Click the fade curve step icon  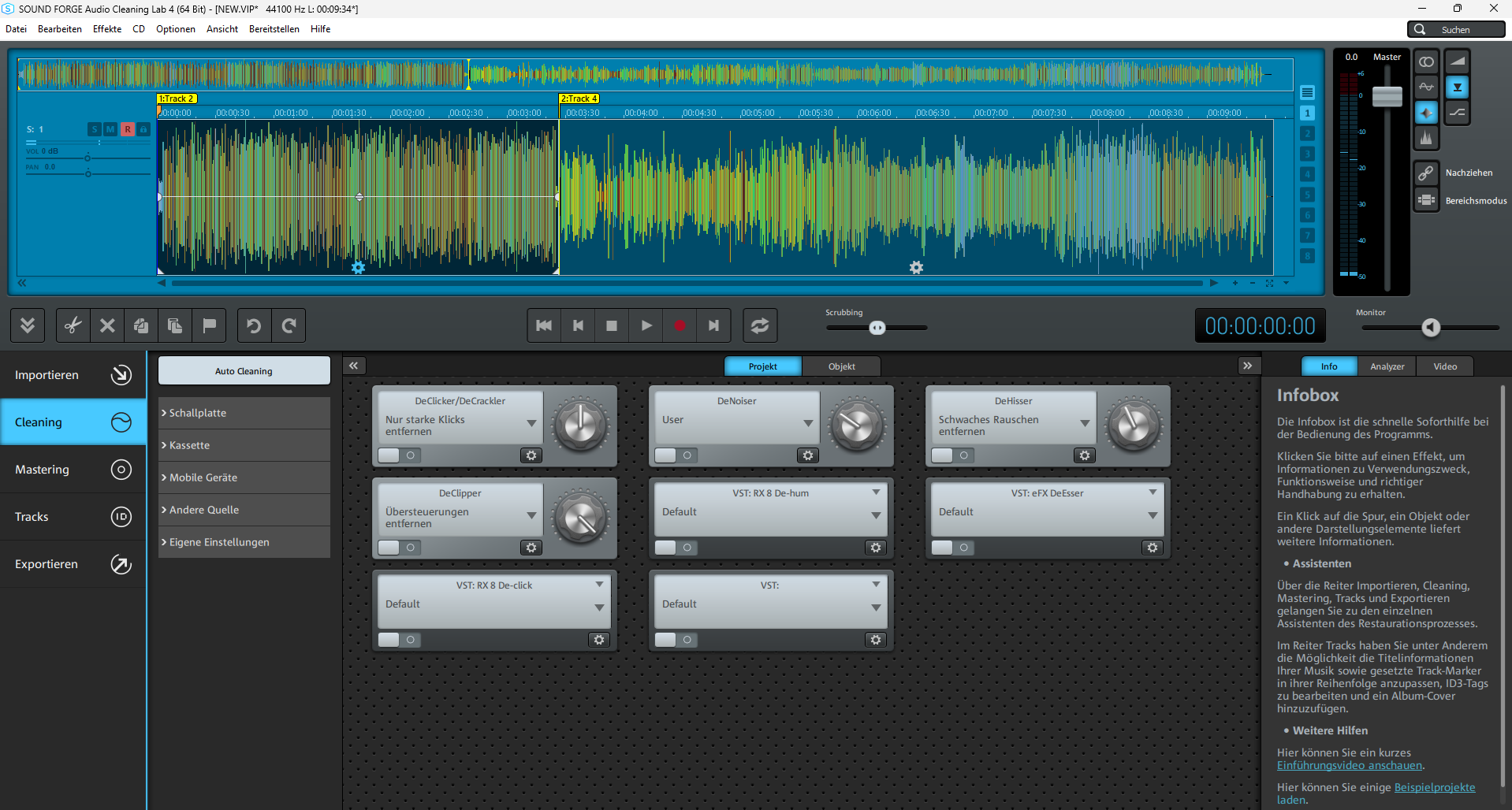point(1457,113)
